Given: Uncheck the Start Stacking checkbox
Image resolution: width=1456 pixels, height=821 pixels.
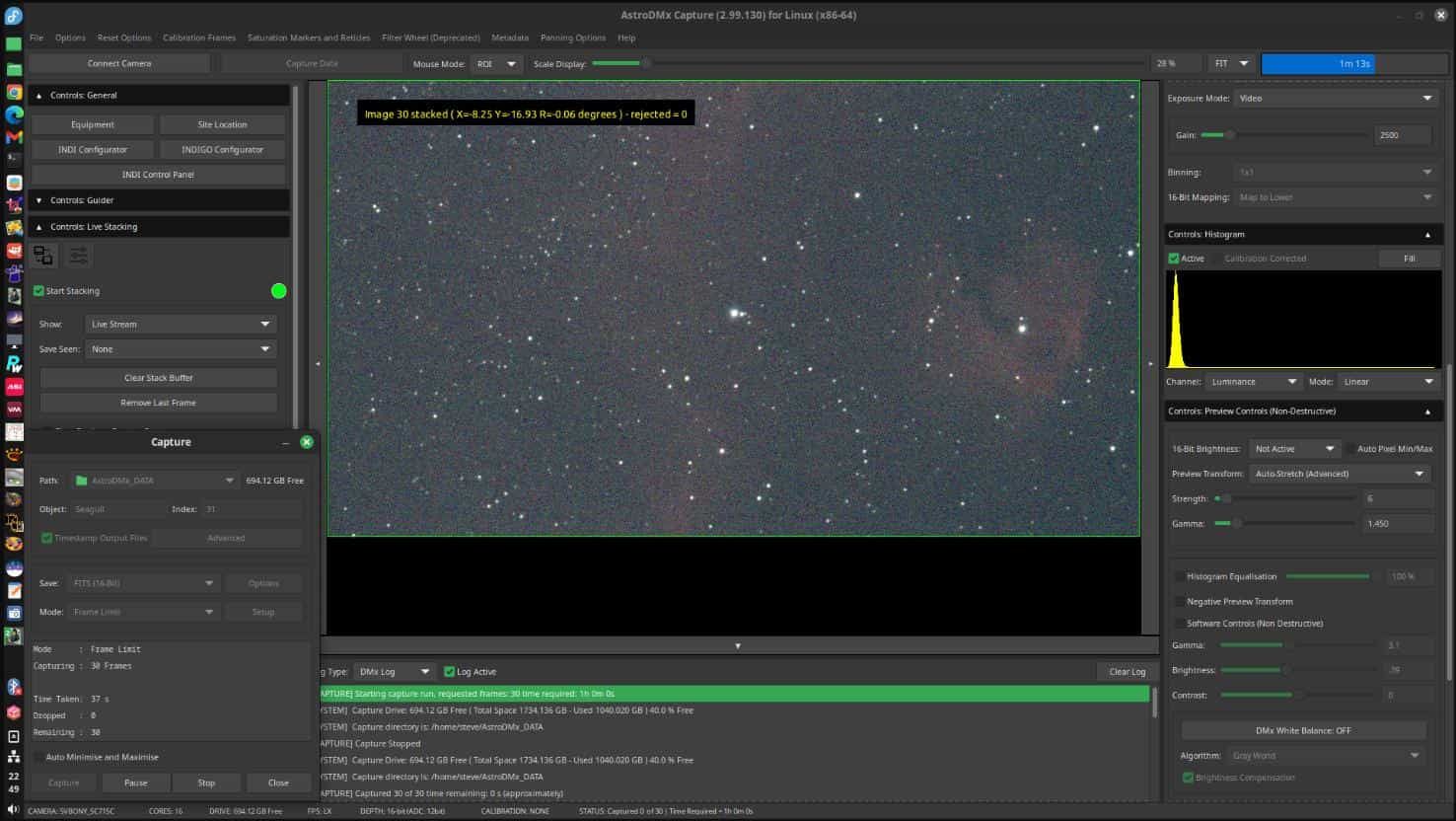Looking at the screenshot, I should [39, 291].
